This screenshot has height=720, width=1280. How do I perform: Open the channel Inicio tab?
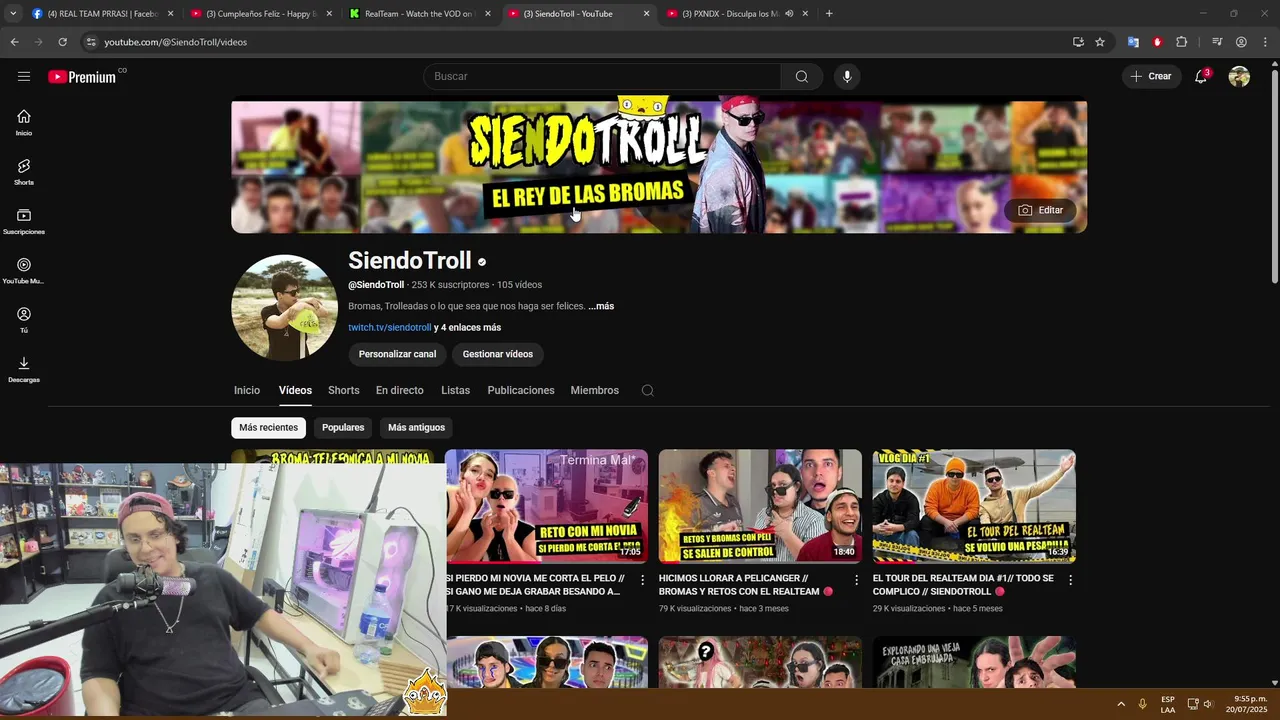coord(247,390)
